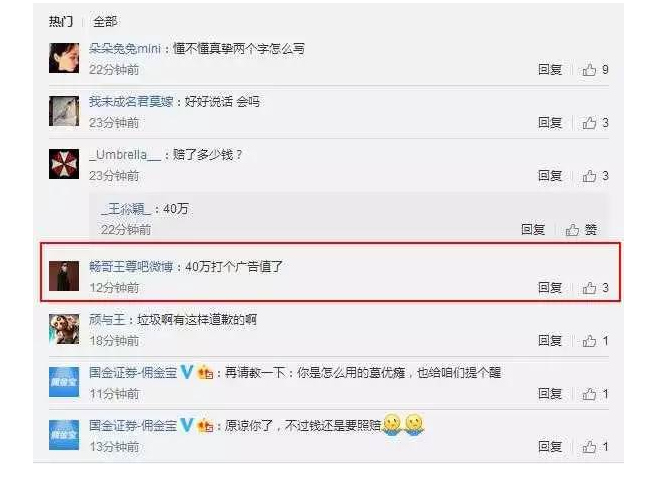Open the _Umbrella__ avatar image
Screen dimensions: 666x478
(64, 164)
